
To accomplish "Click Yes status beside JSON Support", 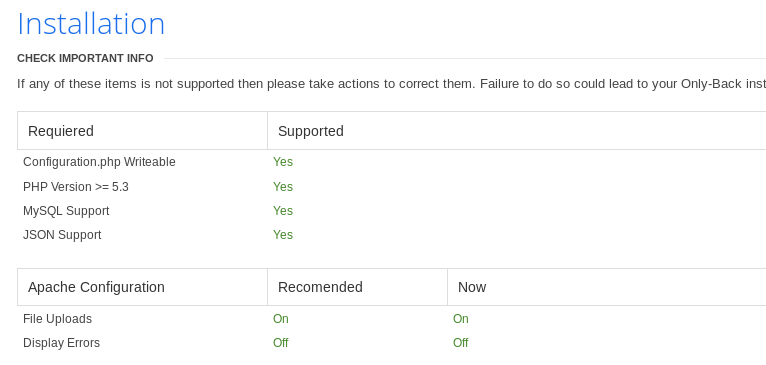I will 283,235.
